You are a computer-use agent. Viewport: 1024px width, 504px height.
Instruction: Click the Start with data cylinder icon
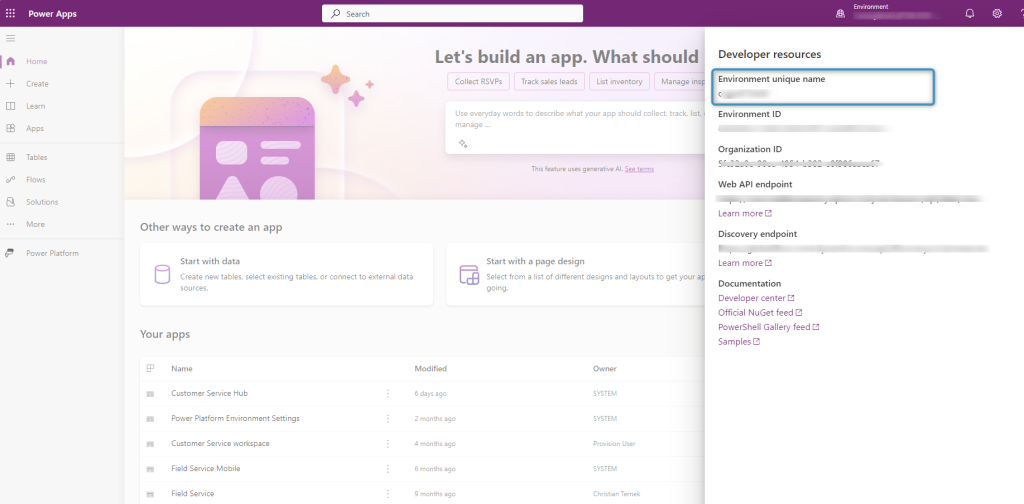(162, 274)
